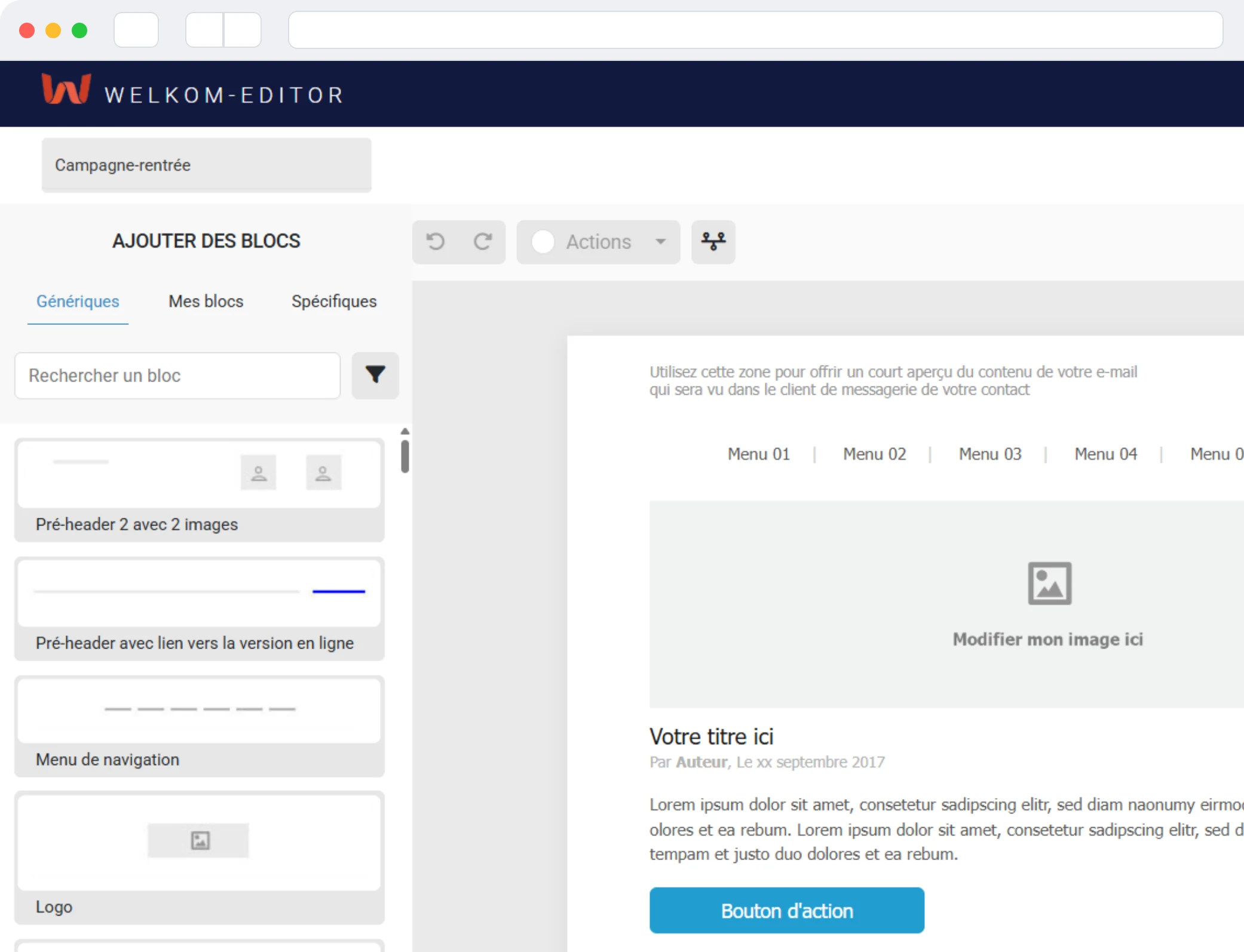Switch to the Génériques tab
The width and height of the screenshot is (1244, 952).
78,302
